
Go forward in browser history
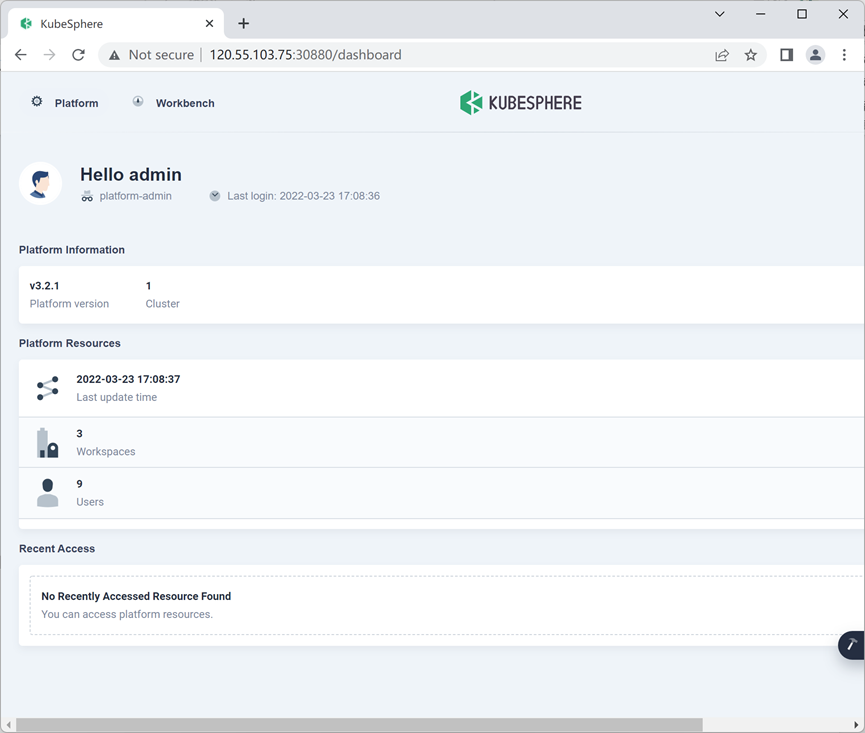(x=49, y=55)
